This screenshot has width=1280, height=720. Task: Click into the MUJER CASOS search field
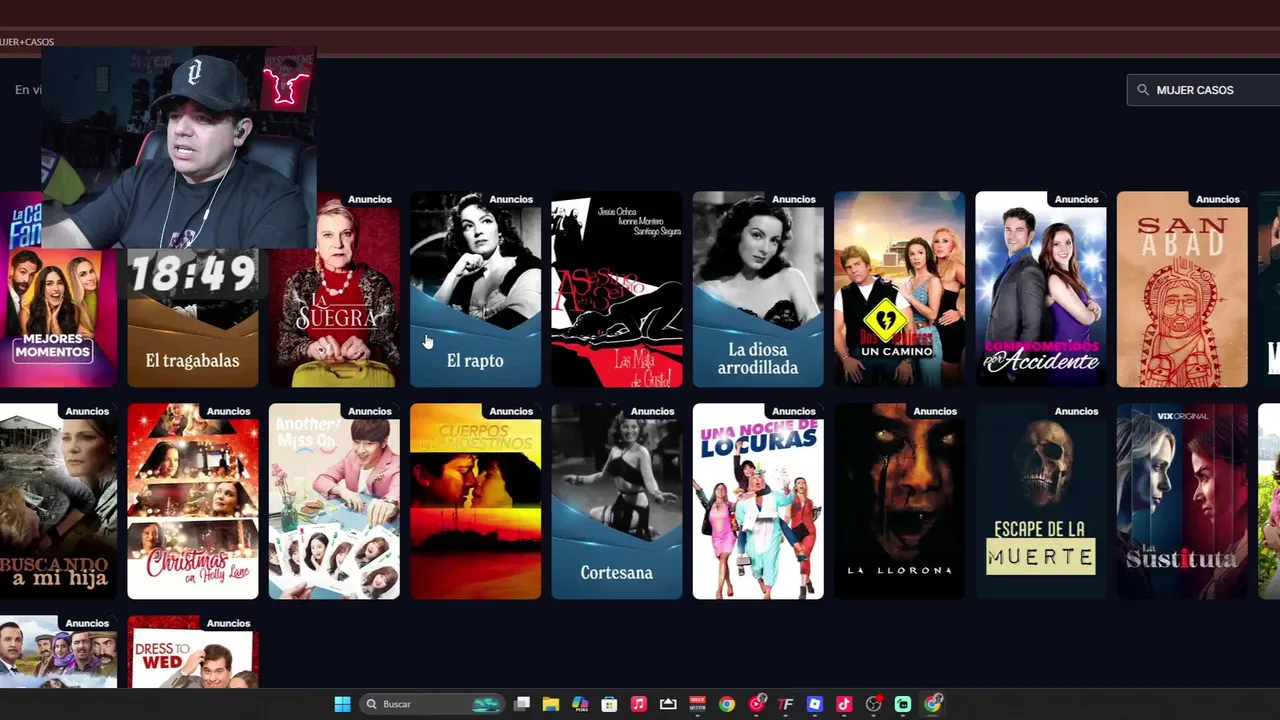click(x=1204, y=90)
